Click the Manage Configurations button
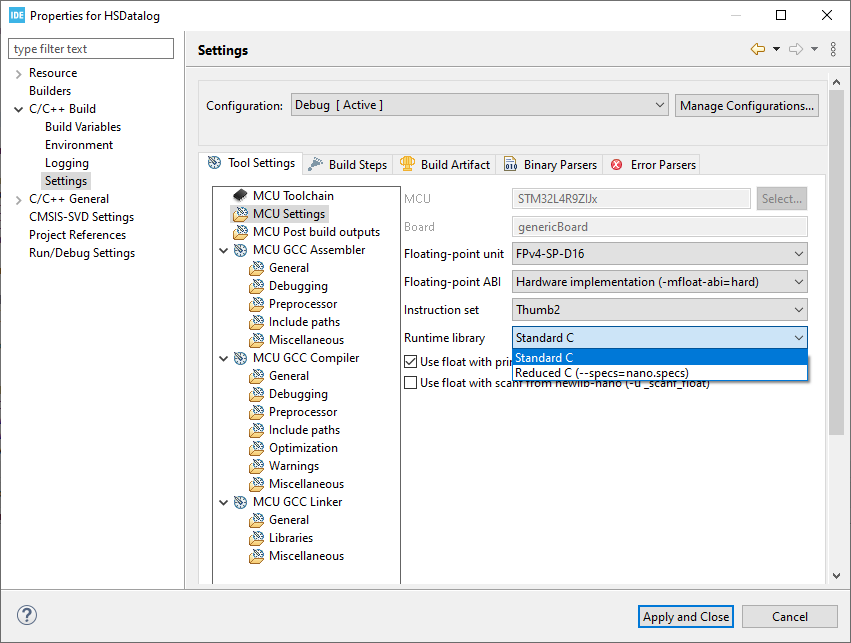 [747, 105]
